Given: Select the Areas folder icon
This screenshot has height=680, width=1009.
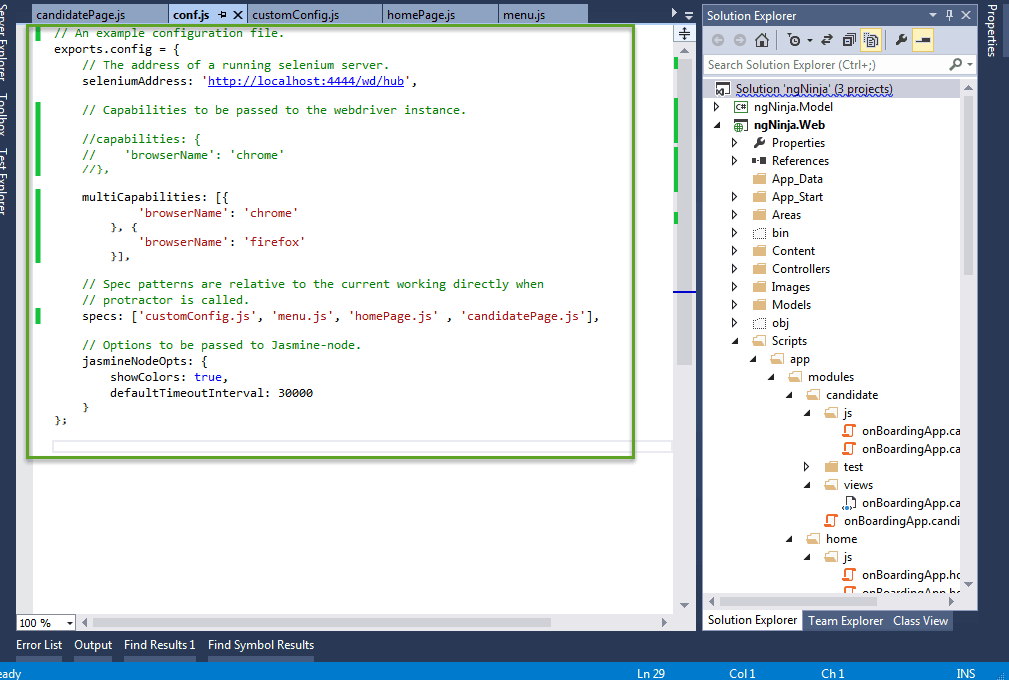Looking at the screenshot, I should coord(759,215).
